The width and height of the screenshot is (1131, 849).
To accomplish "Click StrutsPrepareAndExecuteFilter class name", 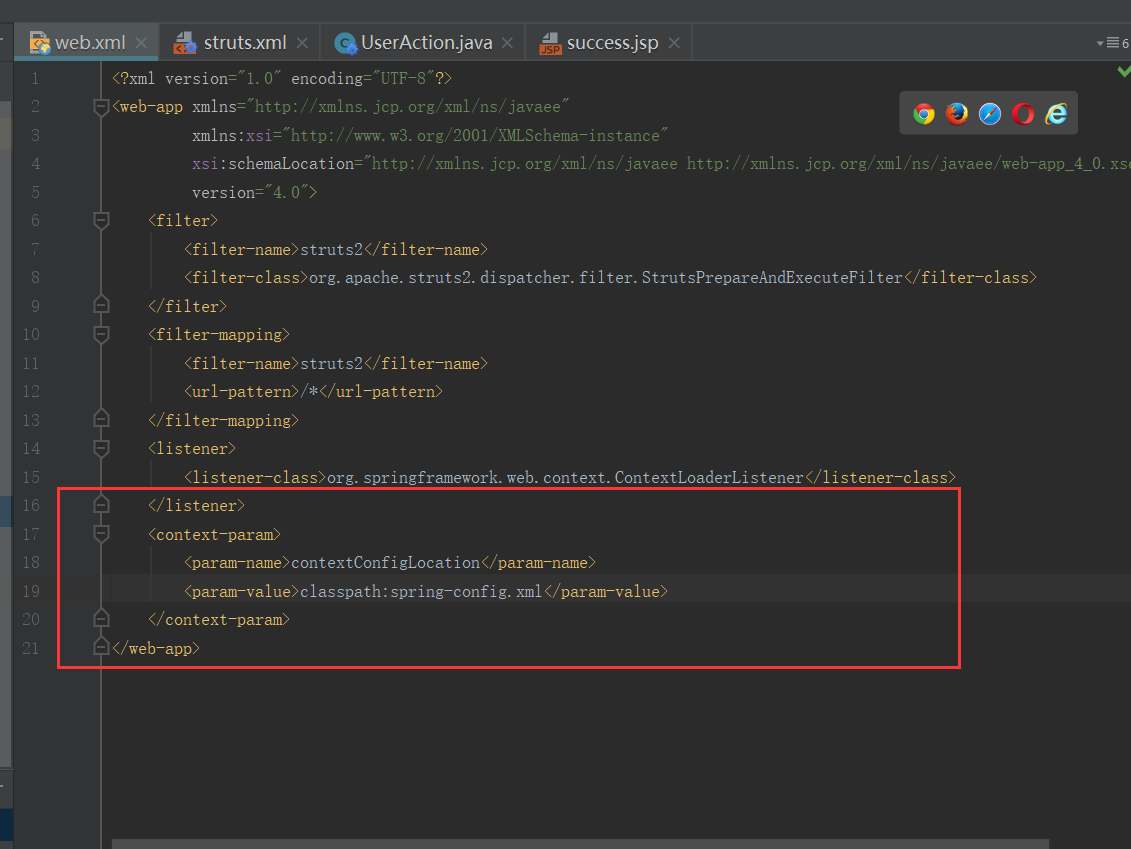I will click(773, 278).
